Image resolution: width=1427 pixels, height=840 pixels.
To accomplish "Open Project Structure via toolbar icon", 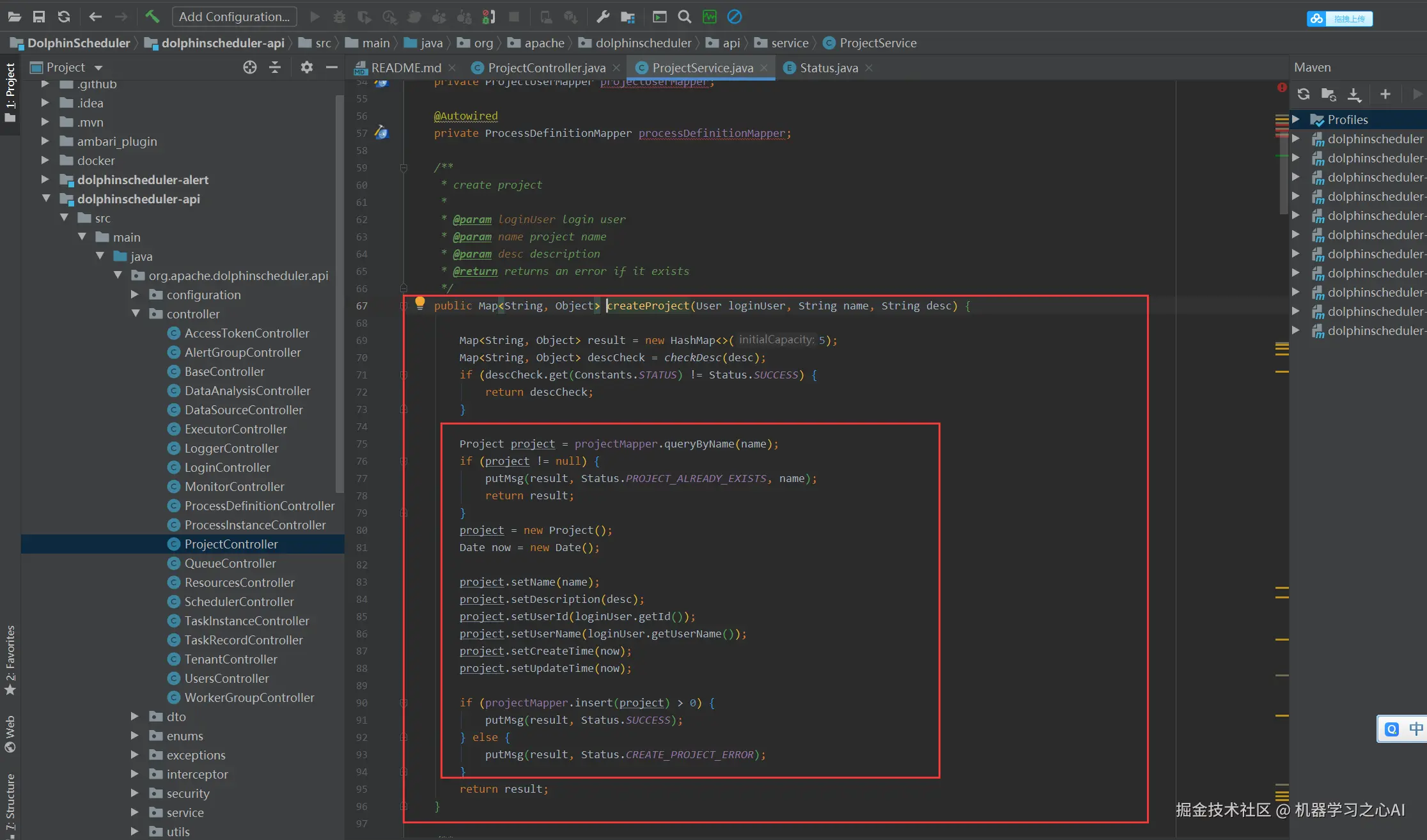I will [x=628, y=17].
